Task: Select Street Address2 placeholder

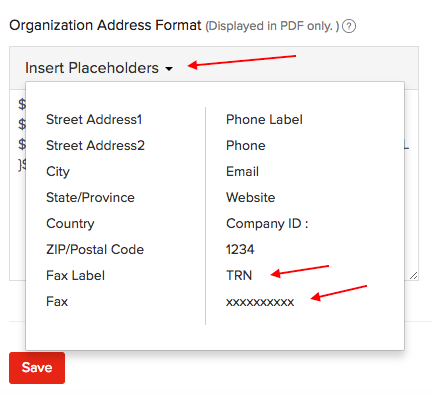Action: [95, 145]
